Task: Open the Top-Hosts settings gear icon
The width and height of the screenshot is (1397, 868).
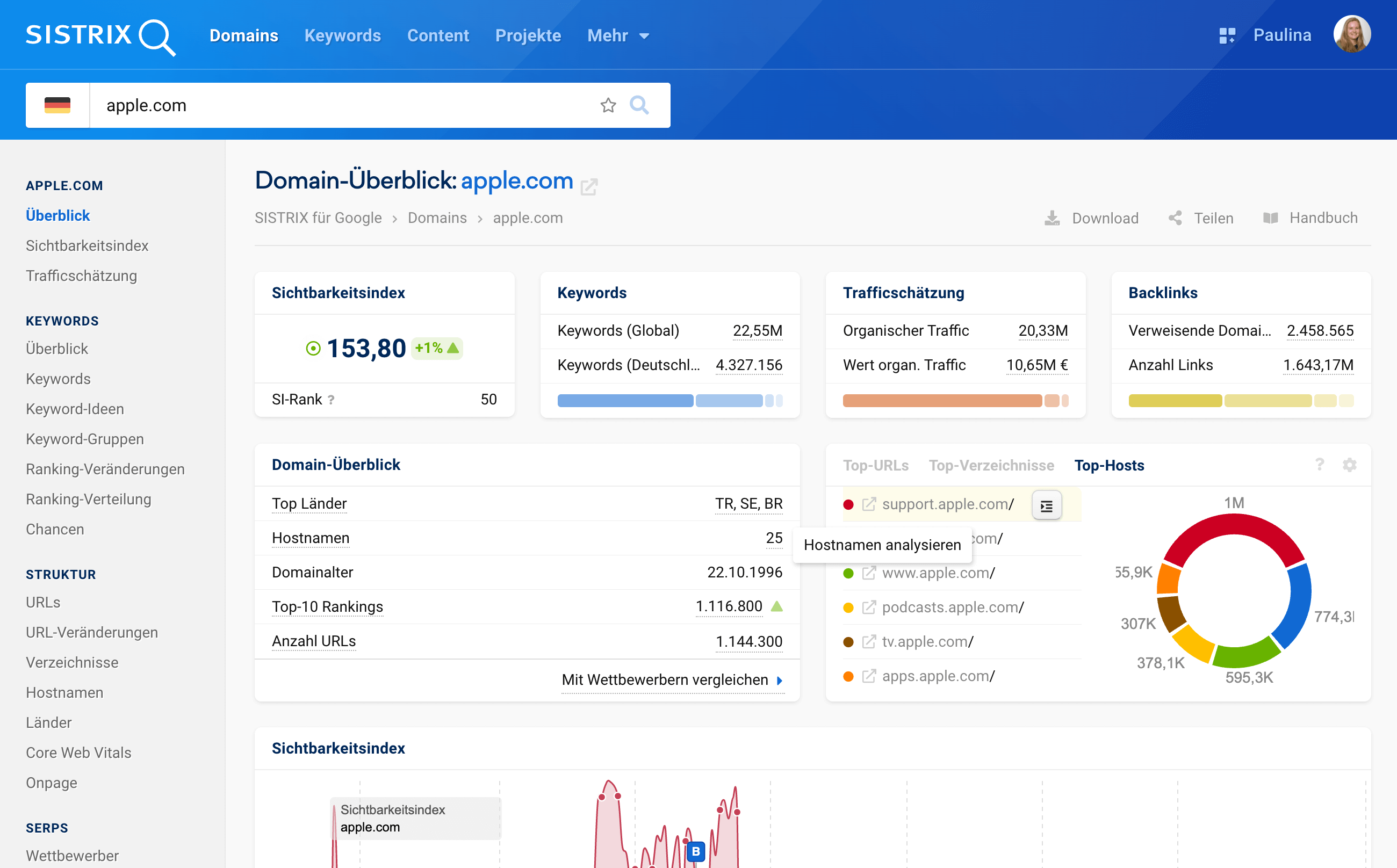Action: 1349,465
